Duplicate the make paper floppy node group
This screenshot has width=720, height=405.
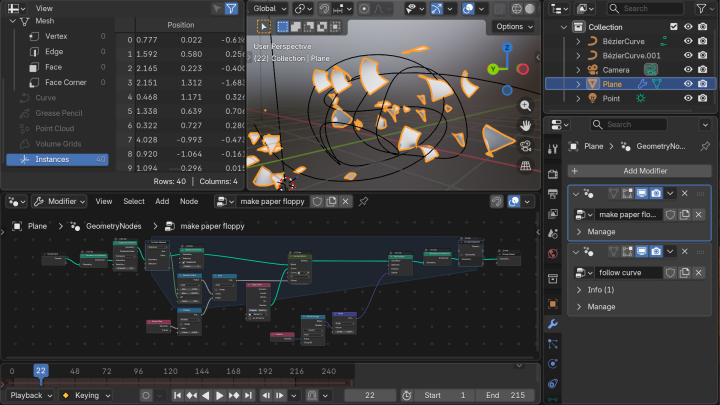(x=331, y=201)
